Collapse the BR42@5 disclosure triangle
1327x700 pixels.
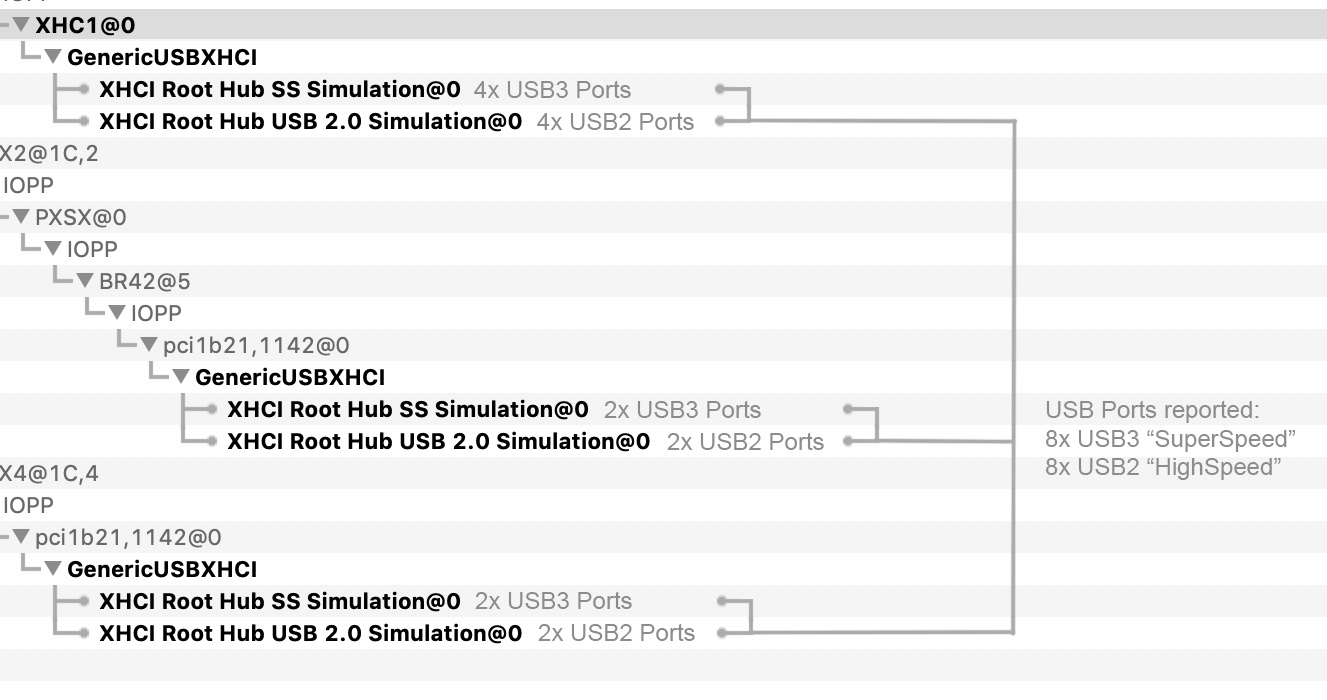coord(86,282)
